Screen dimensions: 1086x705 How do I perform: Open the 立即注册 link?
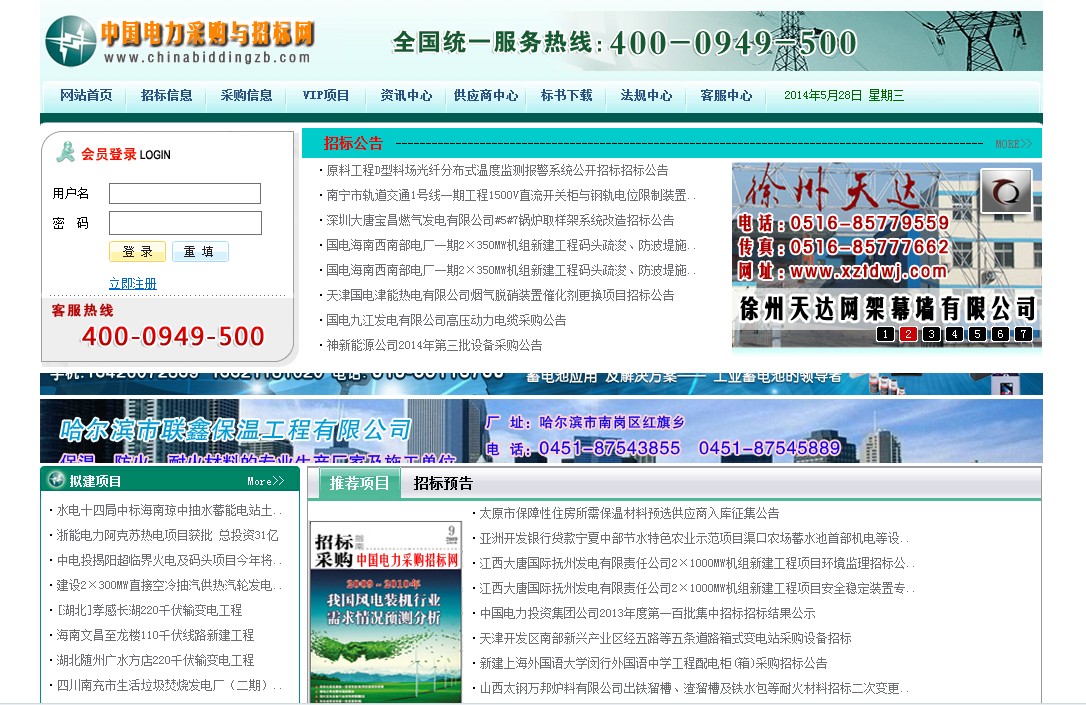[132, 283]
